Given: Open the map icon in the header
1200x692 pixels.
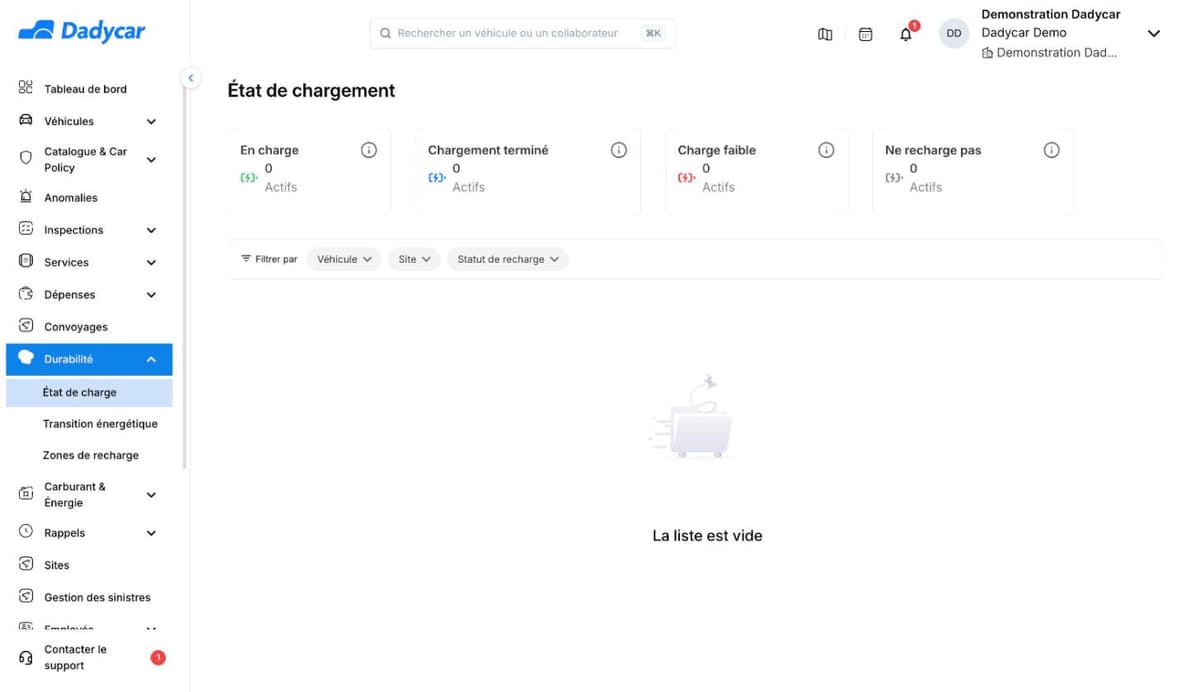Looking at the screenshot, I should coord(825,34).
